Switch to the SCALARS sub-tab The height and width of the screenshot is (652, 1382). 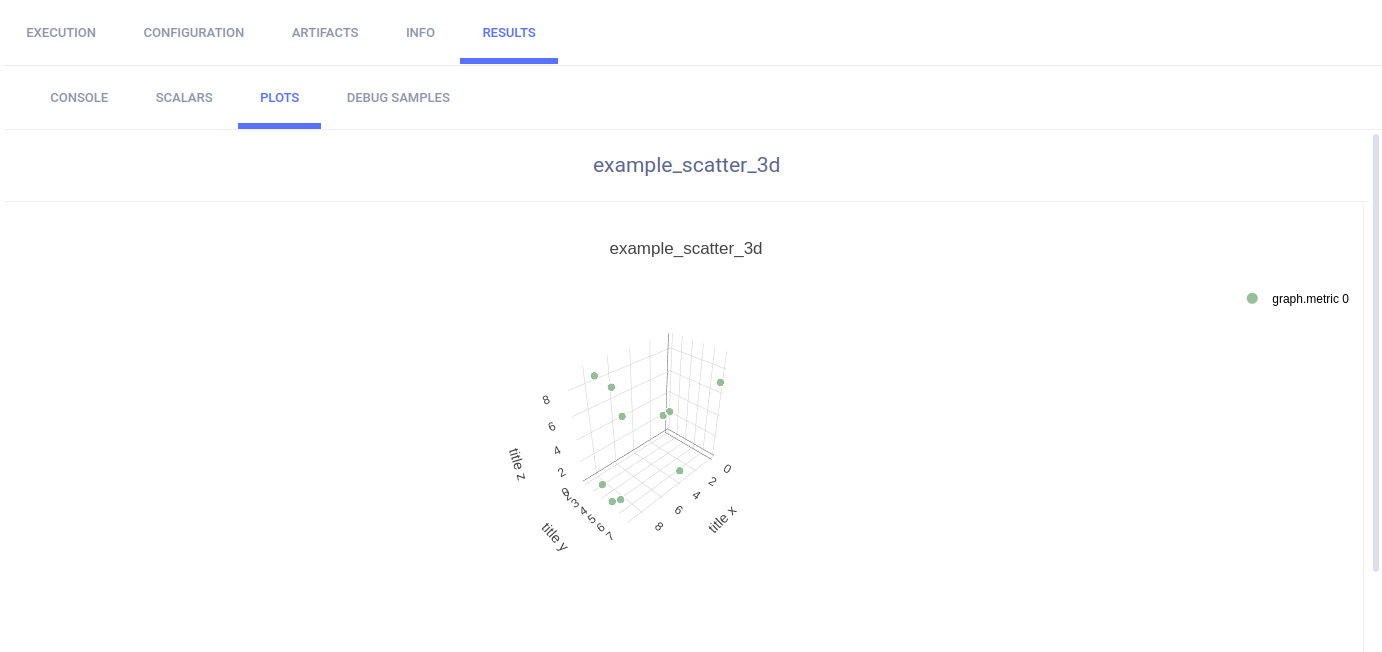click(183, 97)
